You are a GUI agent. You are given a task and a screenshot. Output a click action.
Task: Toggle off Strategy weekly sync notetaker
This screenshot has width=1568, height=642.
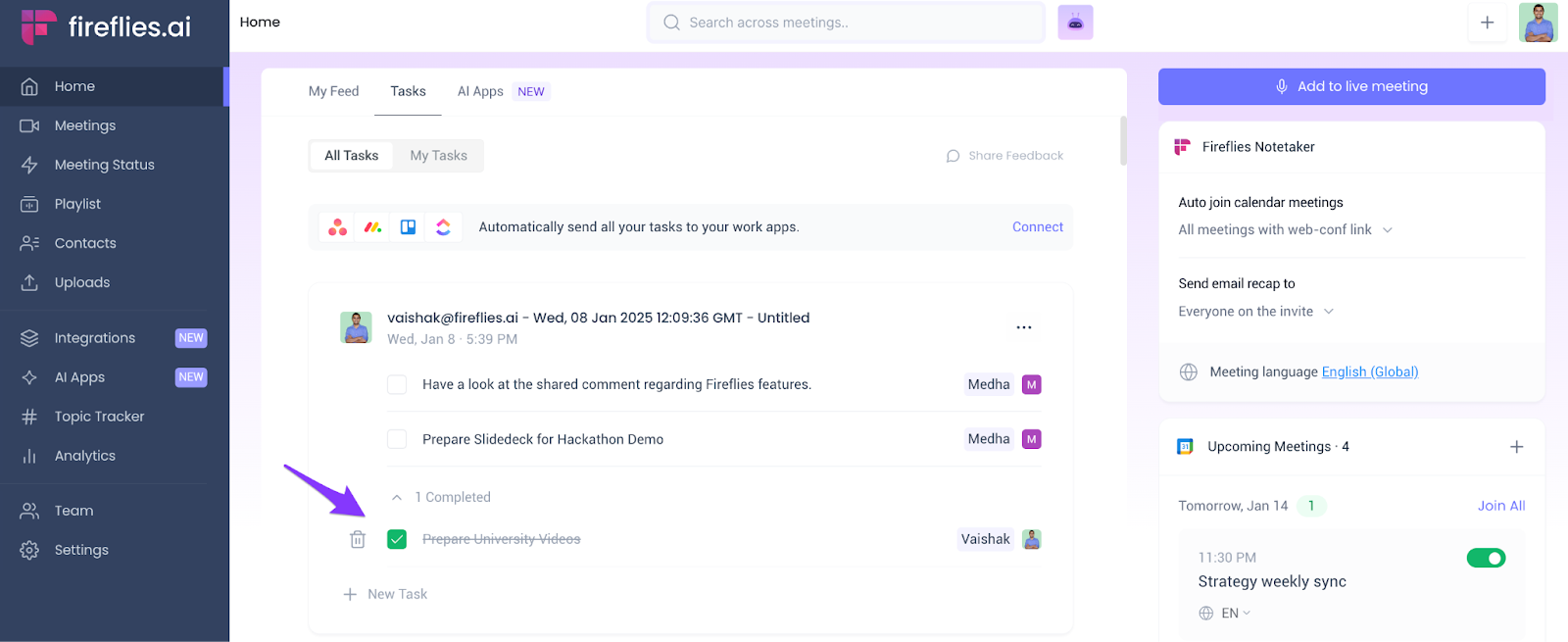1486,558
